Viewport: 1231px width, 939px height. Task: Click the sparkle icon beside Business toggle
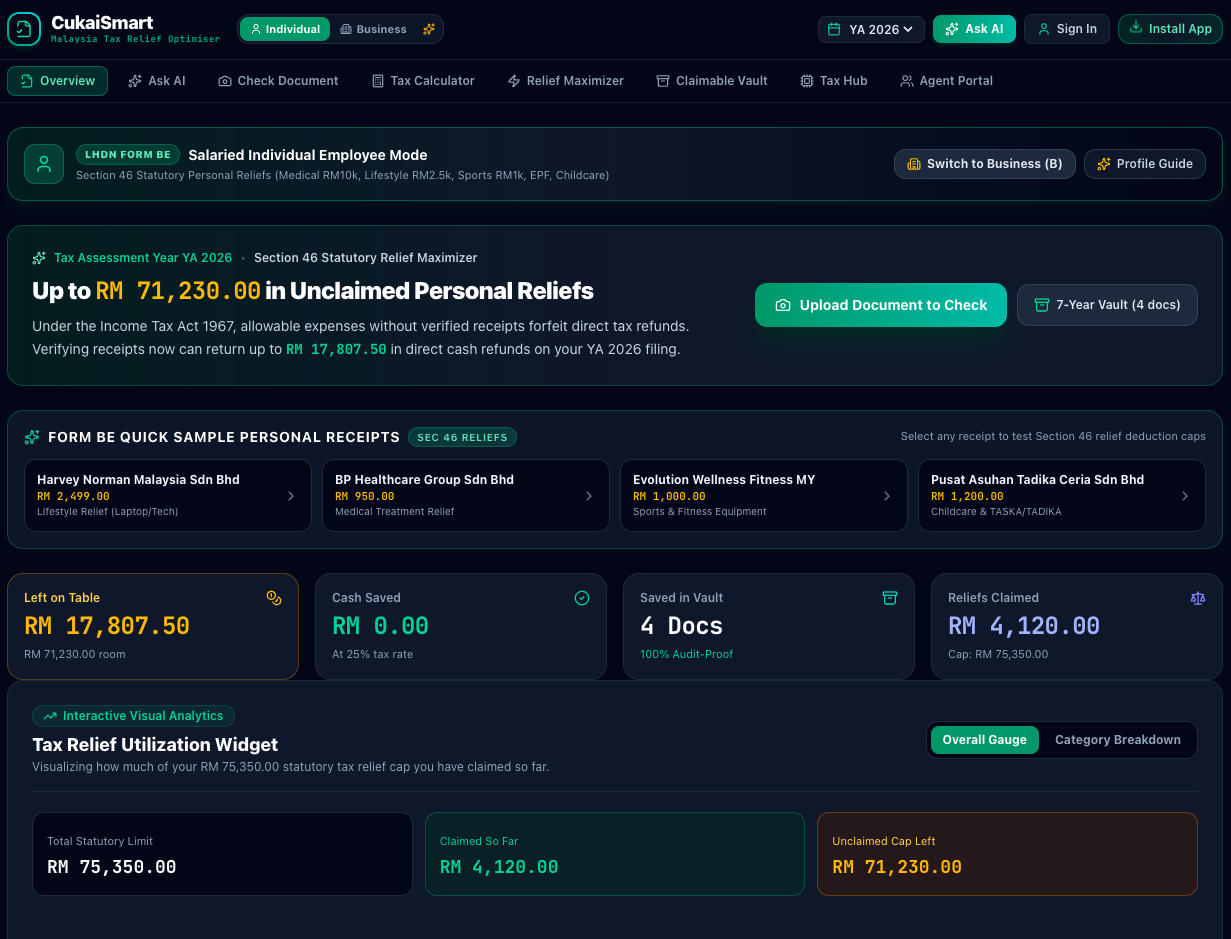click(x=429, y=29)
